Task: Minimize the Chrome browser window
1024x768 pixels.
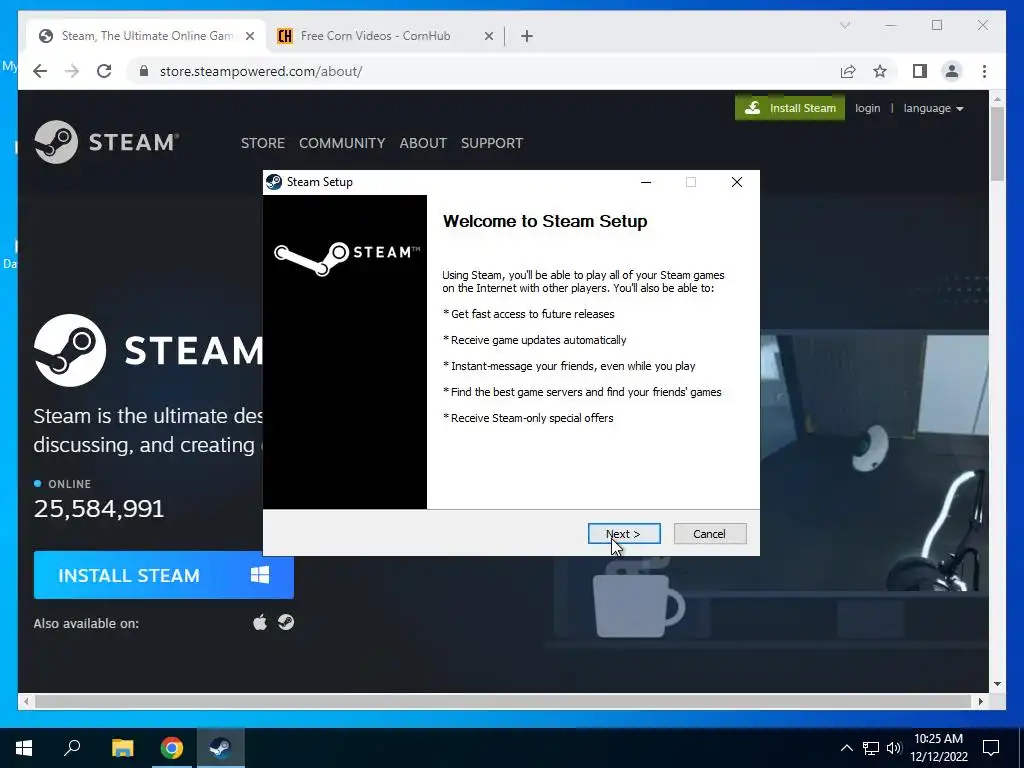Action: pyautogui.click(x=891, y=25)
